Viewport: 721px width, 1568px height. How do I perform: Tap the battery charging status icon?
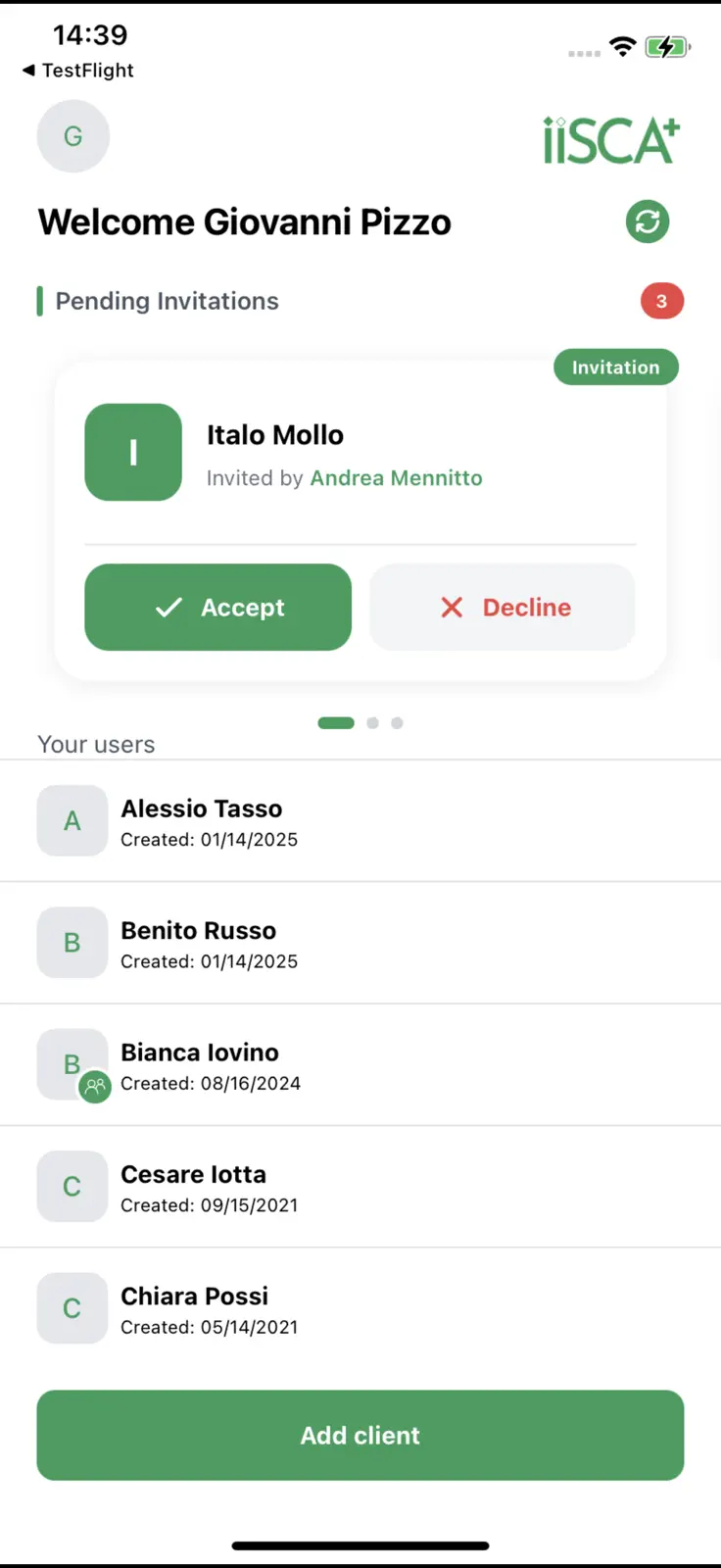[x=668, y=46]
